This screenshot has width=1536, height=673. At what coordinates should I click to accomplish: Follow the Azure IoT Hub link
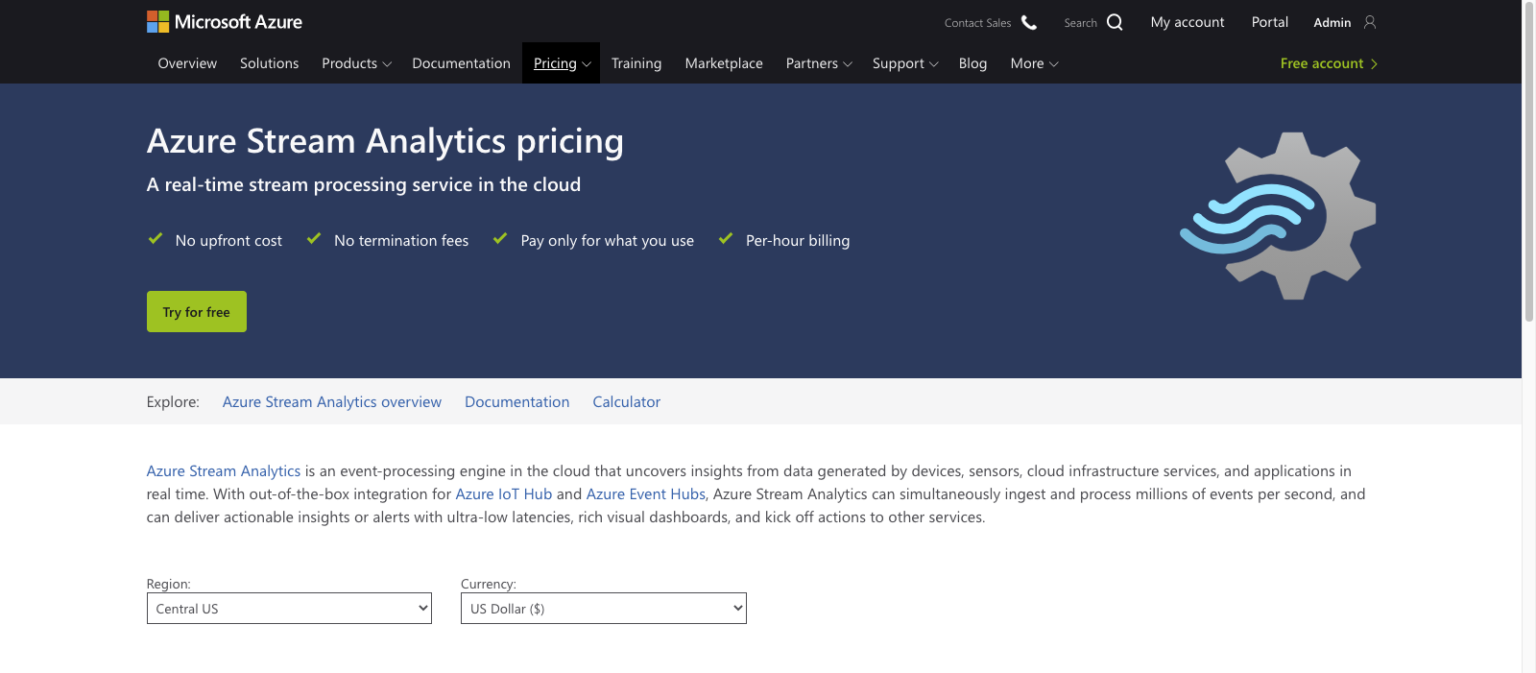(x=503, y=493)
